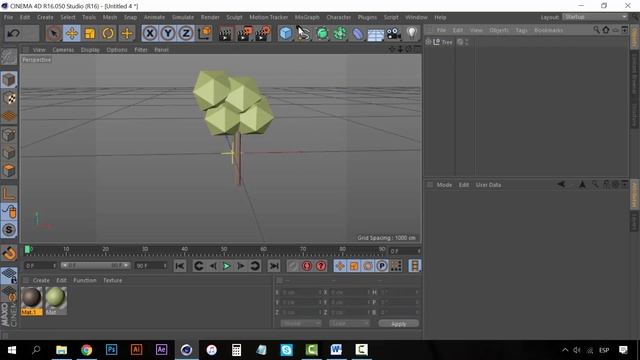
Task: Select the Live Selection tool
Action: pyautogui.click(x=53, y=33)
